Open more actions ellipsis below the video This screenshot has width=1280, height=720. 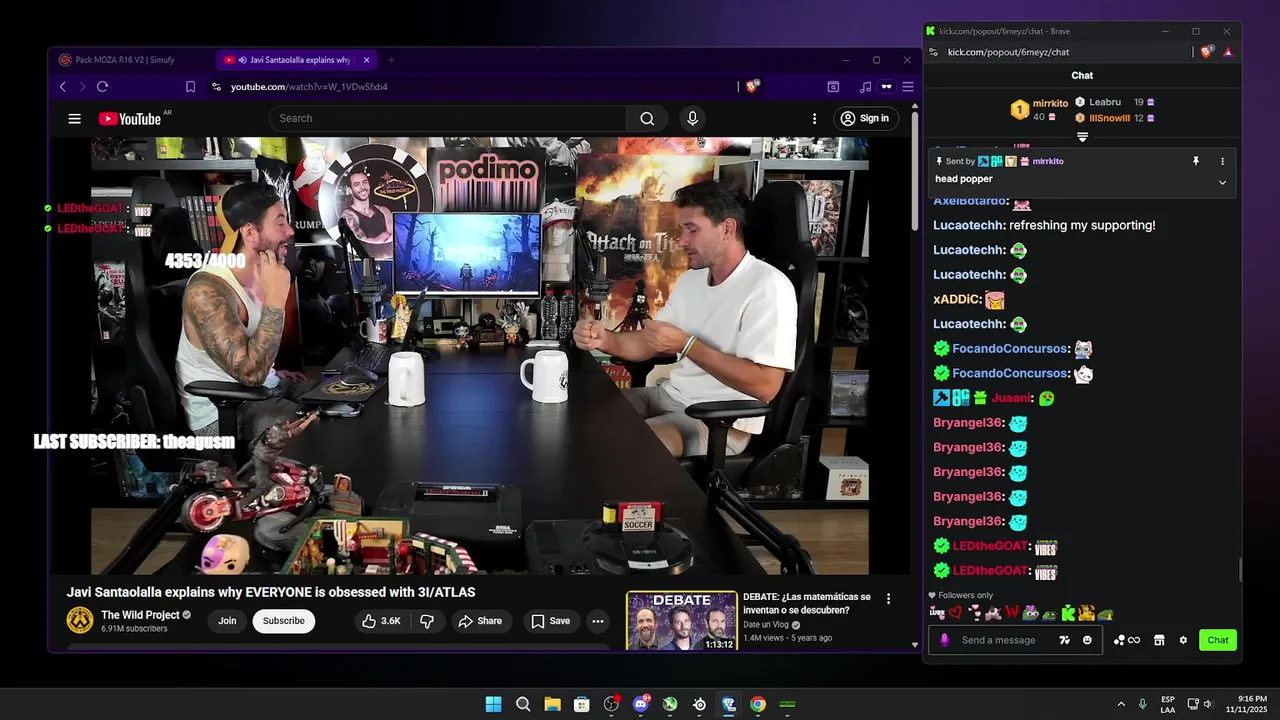click(x=597, y=621)
